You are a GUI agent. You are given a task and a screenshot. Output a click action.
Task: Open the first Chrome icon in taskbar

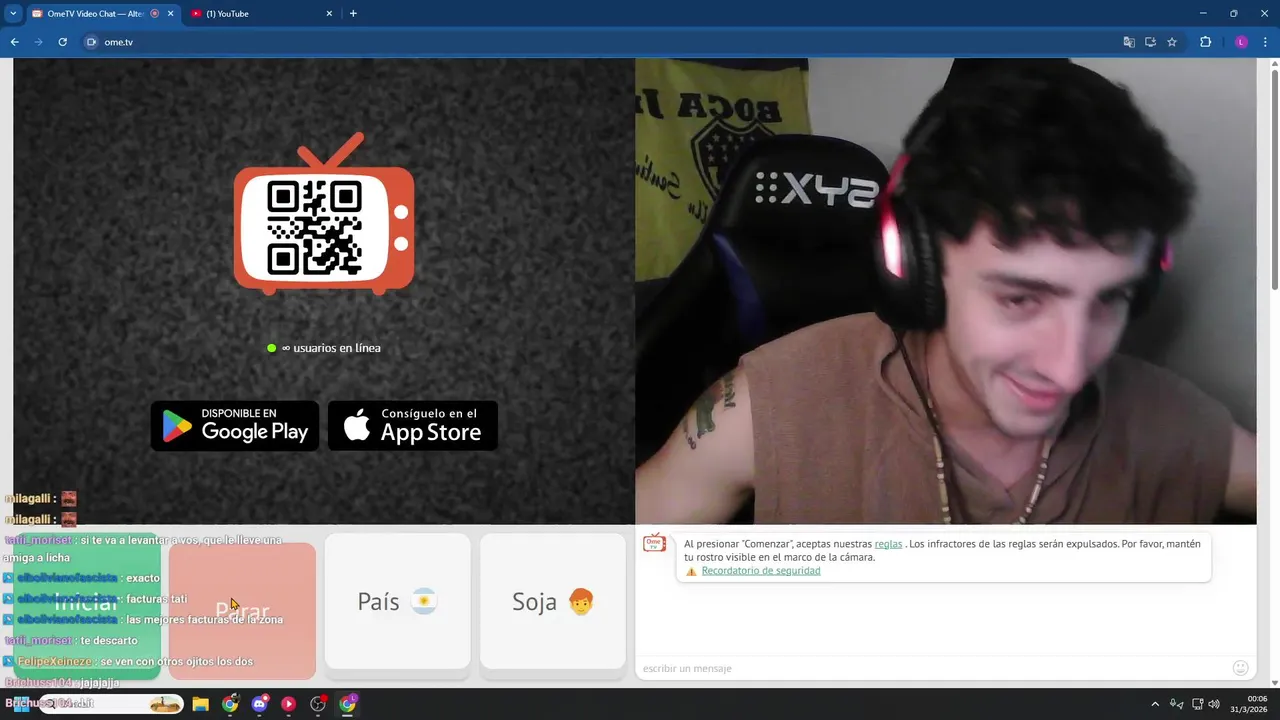point(230,704)
